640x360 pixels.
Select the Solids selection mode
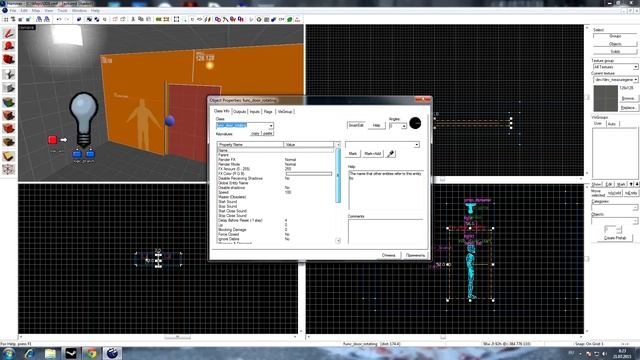pos(615,51)
